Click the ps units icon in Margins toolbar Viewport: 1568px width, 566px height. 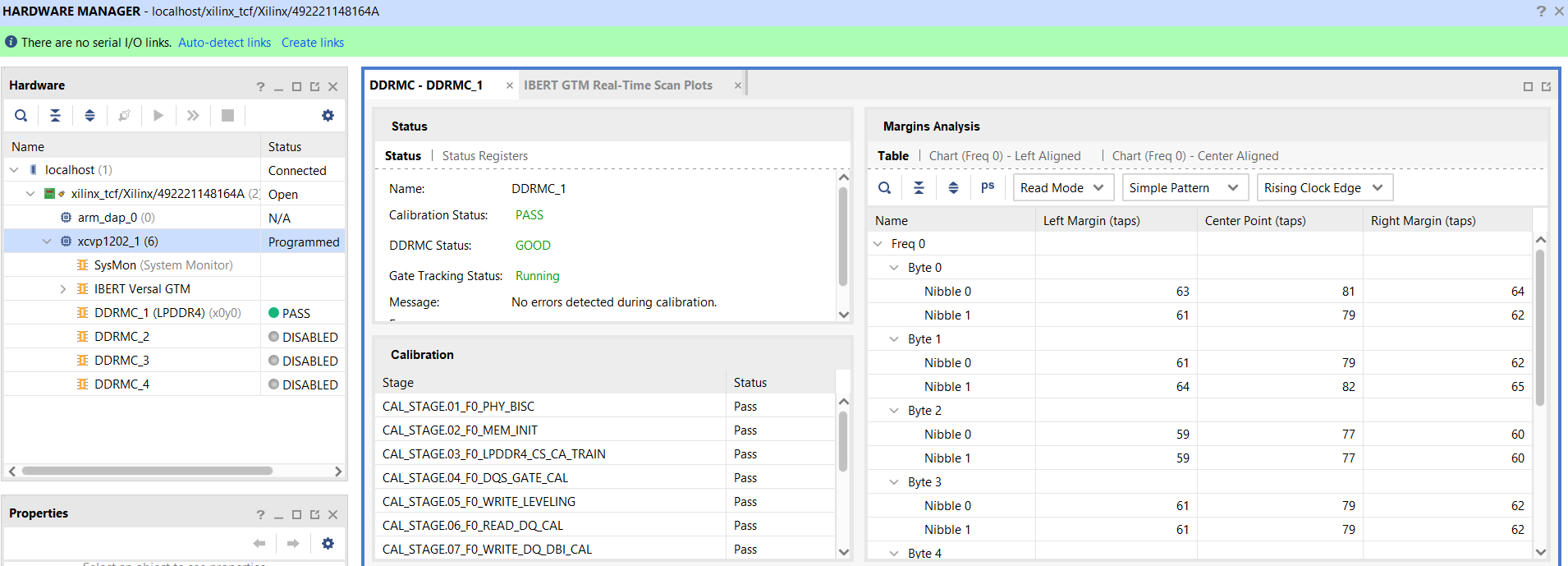click(988, 187)
